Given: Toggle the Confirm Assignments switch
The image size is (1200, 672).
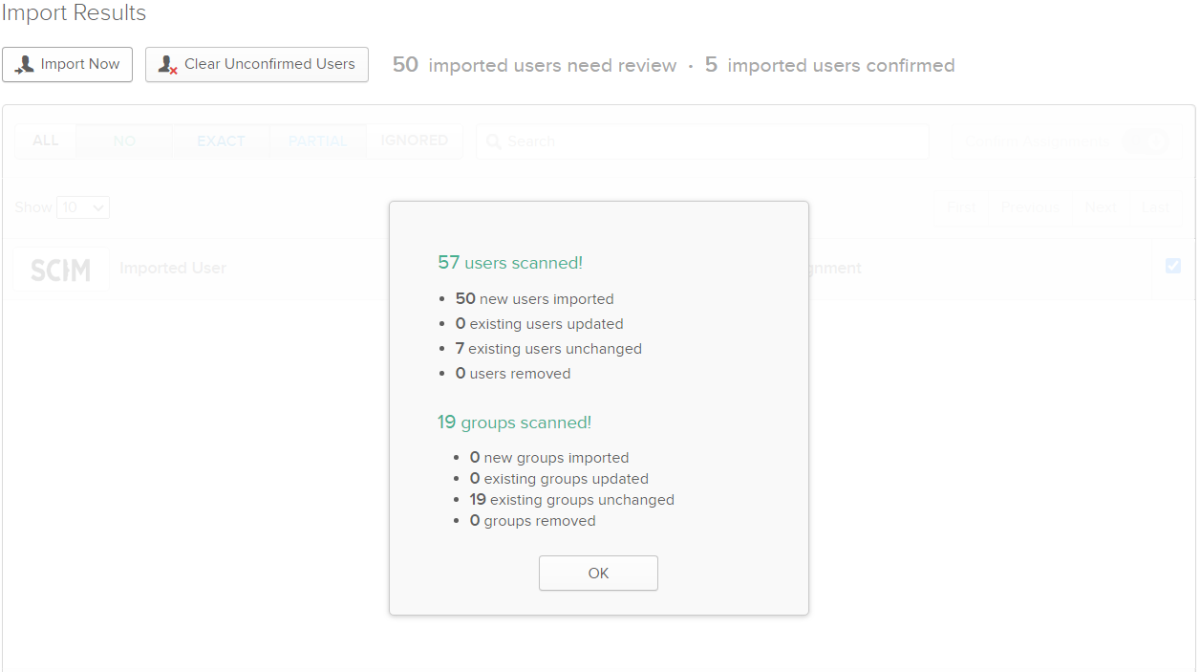Looking at the screenshot, I should [x=1145, y=142].
